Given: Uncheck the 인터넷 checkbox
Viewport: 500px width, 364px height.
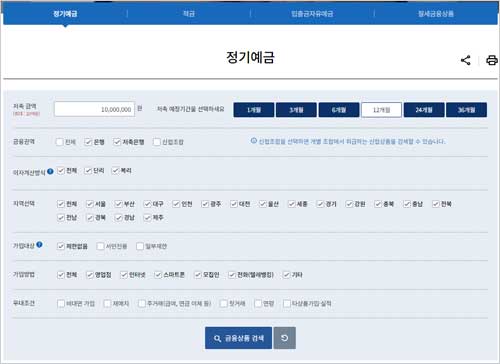Looking at the screenshot, I should 124,275.
